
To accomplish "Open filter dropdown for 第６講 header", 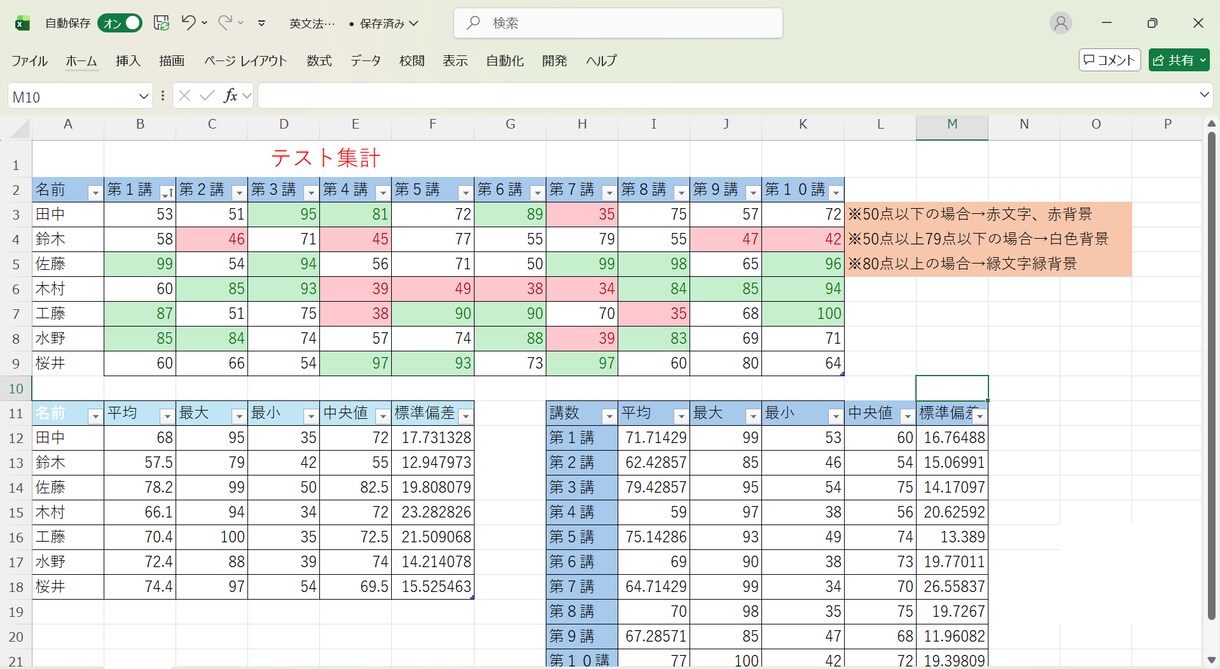I will (537, 192).
